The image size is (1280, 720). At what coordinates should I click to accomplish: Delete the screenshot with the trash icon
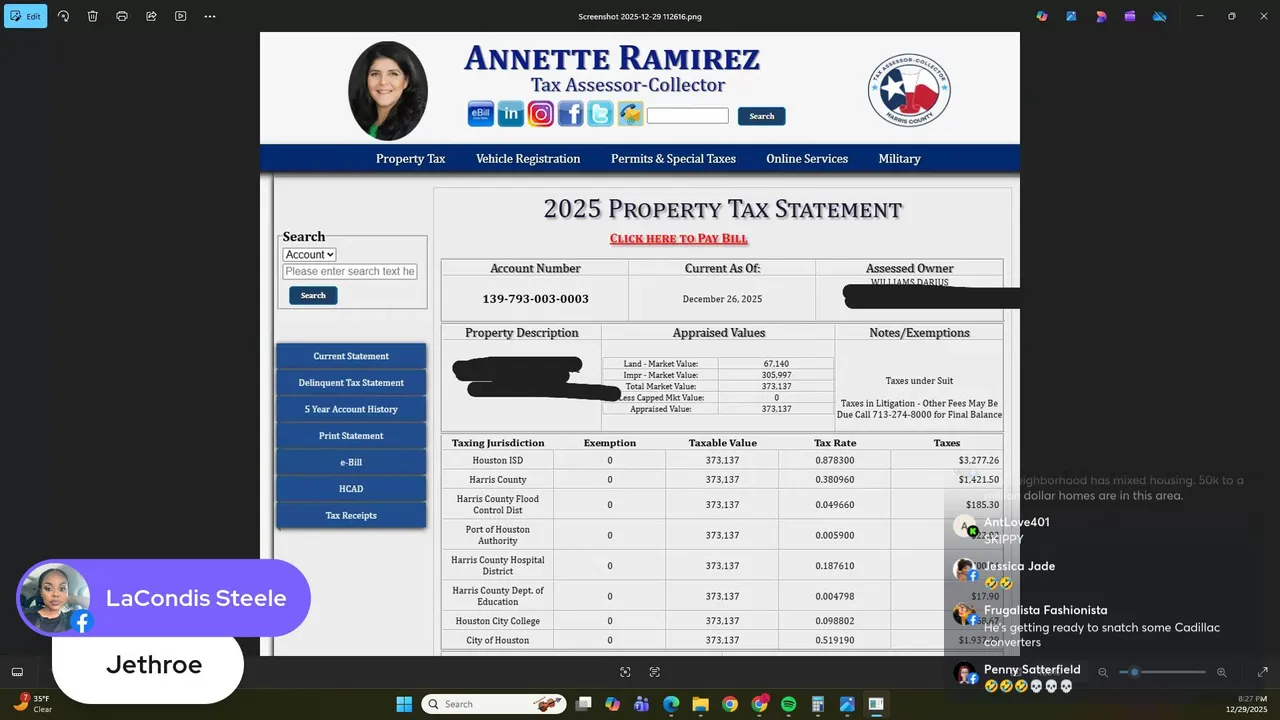pyautogui.click(x=92, y=16)
